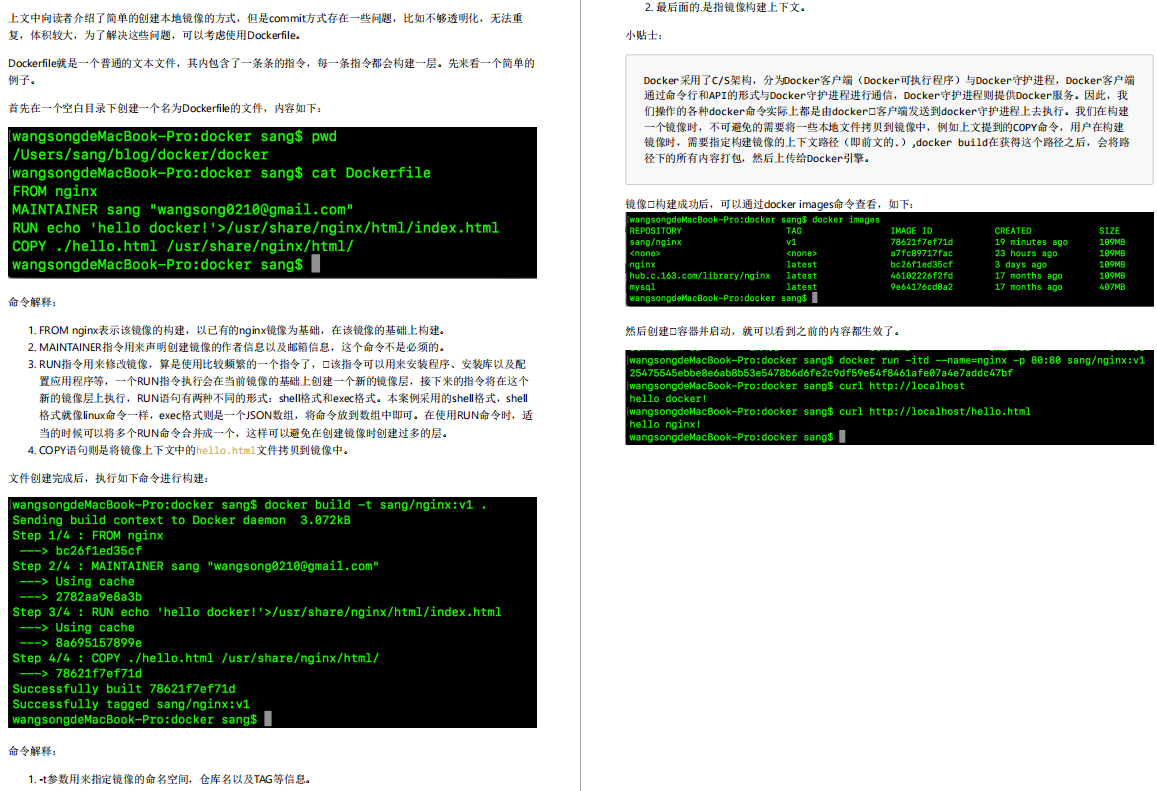This screenshot has height=791, width=1157.
Task: Click the 'Step 2/4 : MAINTAINER sang' build line
Action: click(x=196, y=567)
